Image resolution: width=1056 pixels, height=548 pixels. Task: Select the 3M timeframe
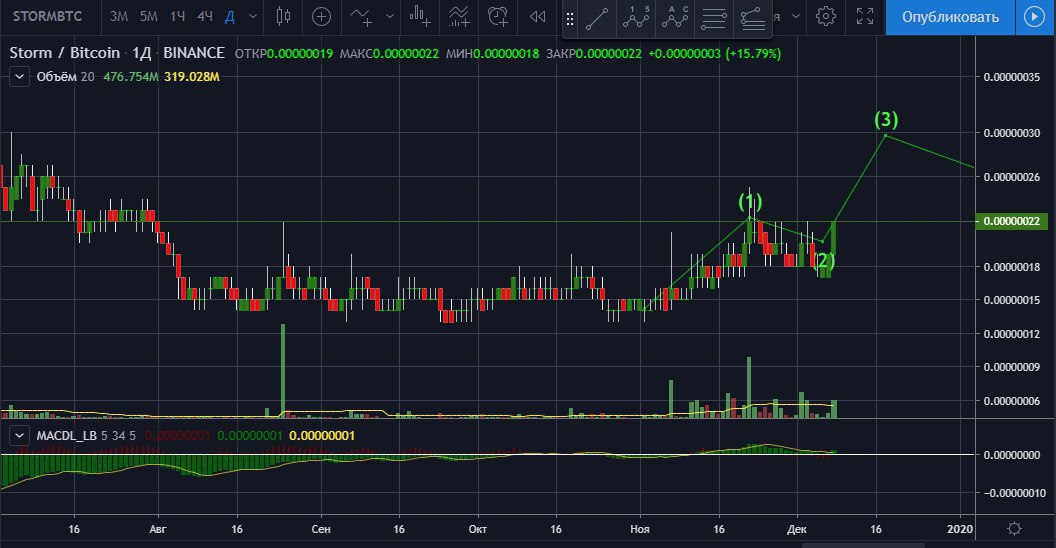point(119,16)
